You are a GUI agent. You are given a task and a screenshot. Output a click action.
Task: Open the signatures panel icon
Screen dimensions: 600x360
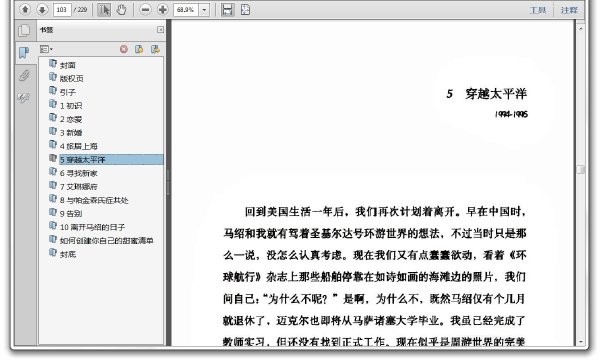[24, 98]
